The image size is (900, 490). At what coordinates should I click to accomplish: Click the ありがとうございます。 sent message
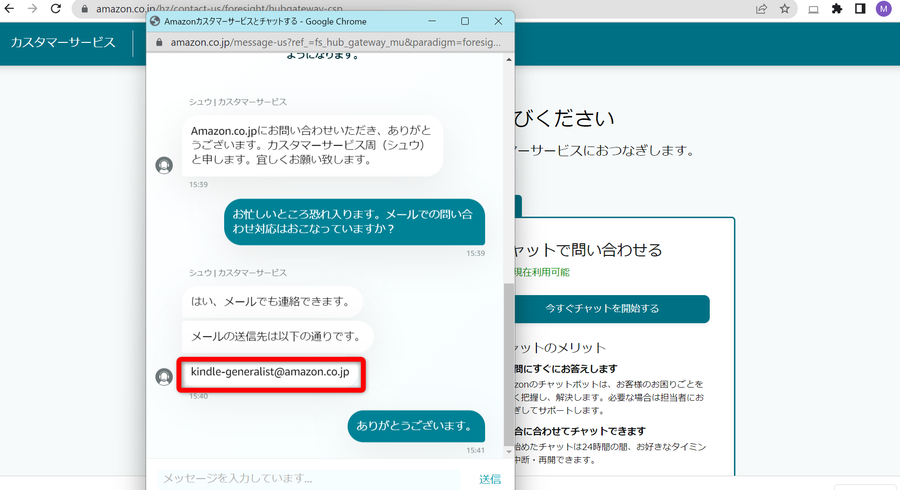pyautogui.click(x=416, y=426)
